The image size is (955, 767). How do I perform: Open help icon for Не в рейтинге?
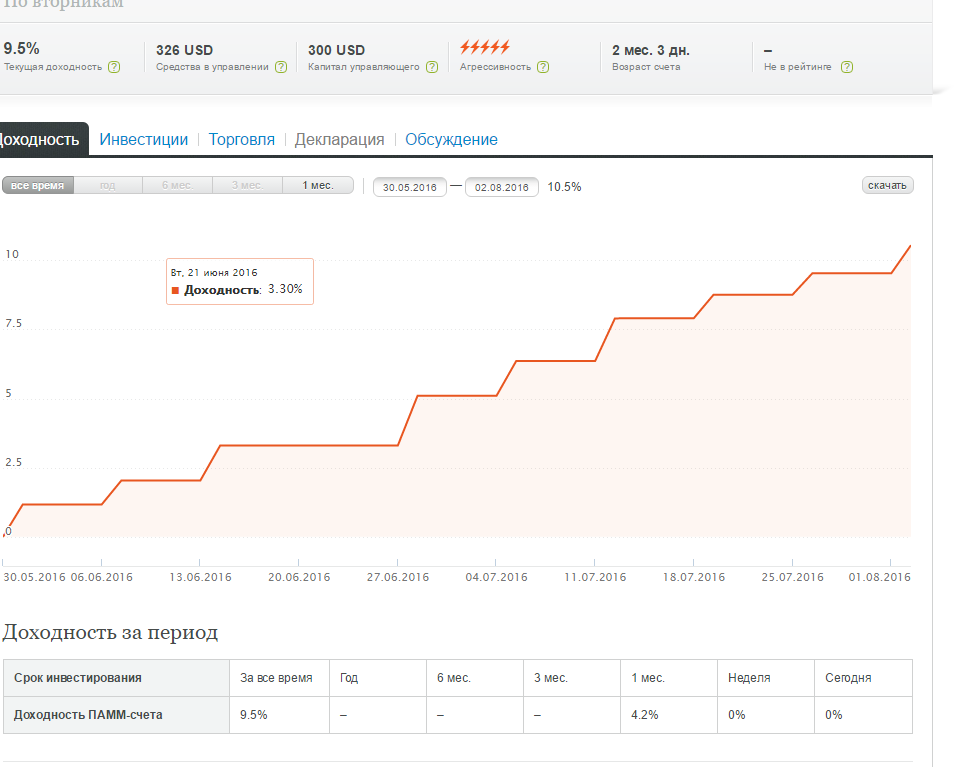[x=847, y=67]
